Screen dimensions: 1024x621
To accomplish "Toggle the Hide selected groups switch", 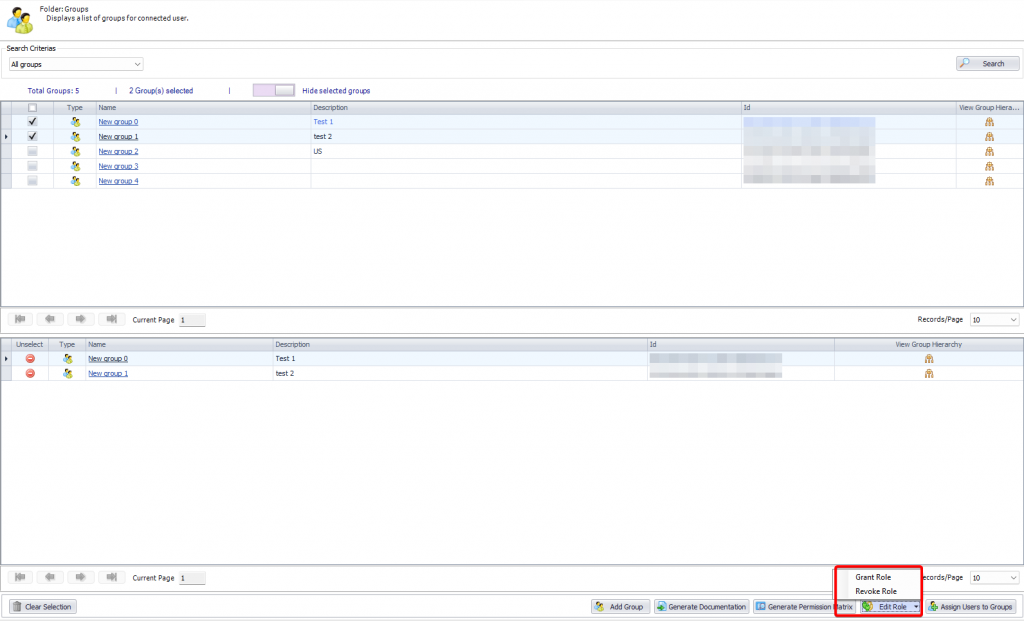I will (x=274, y=90).
